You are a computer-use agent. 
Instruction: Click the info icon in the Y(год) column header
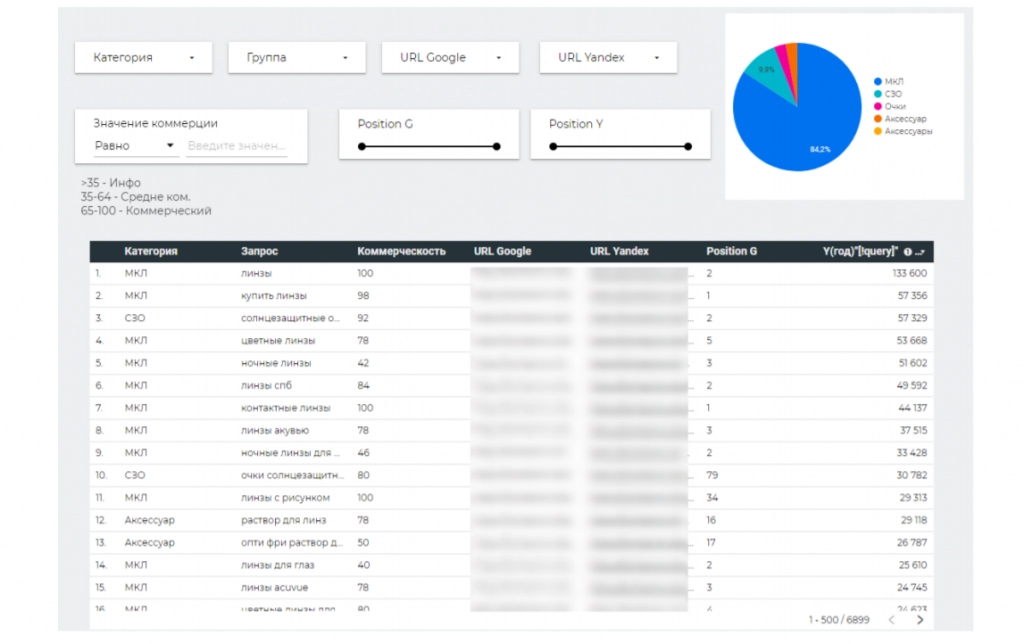(x=908, y=251)
